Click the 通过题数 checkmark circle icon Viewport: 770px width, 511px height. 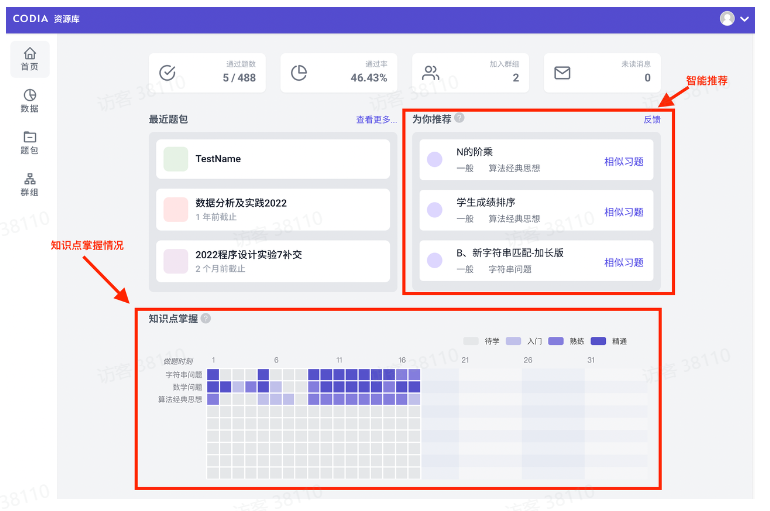168,73
